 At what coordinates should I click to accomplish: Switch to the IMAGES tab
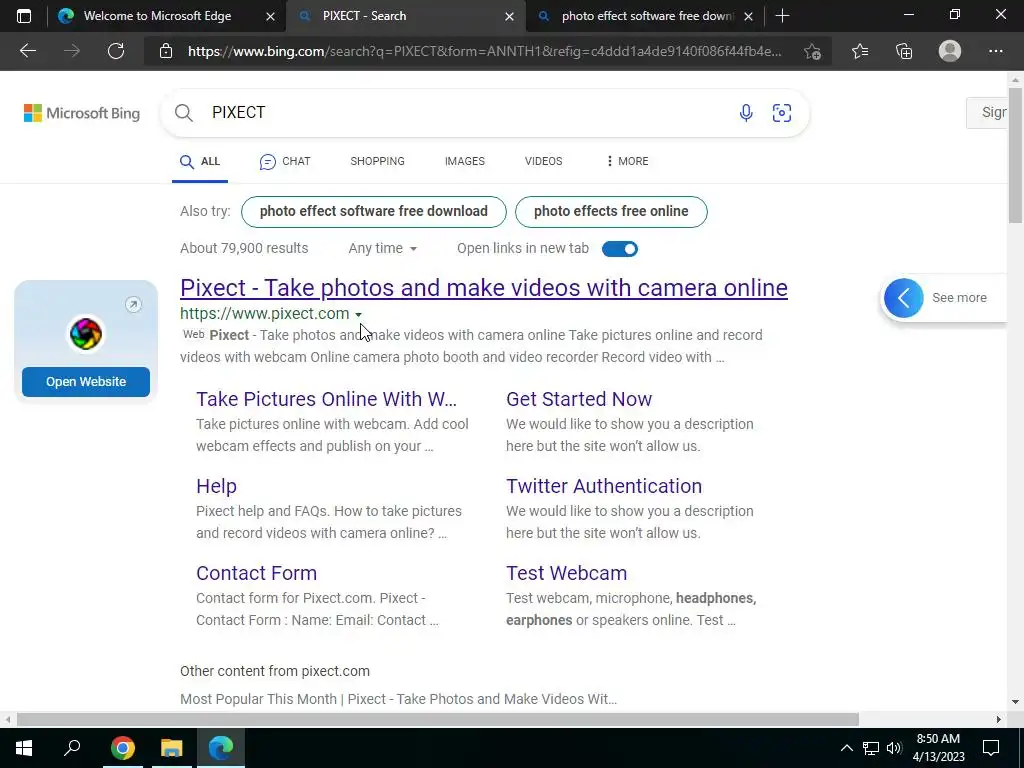465,161
